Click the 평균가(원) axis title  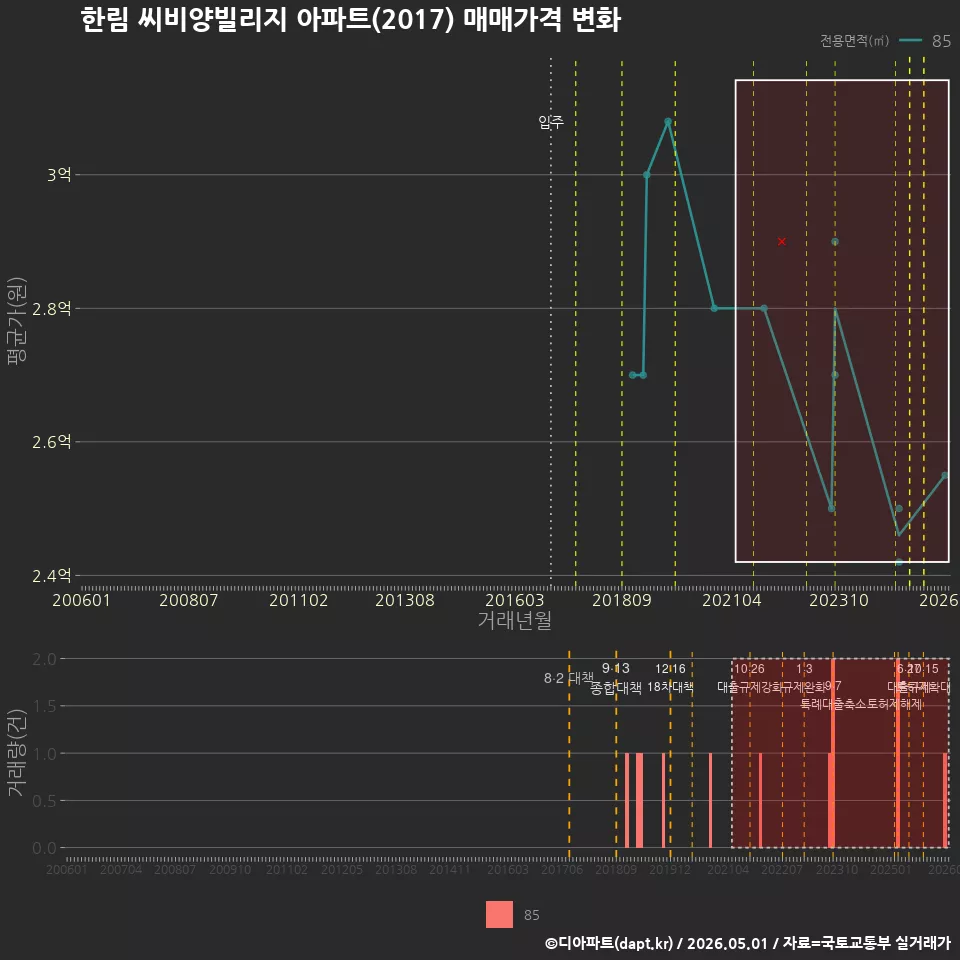coord(17,321)
